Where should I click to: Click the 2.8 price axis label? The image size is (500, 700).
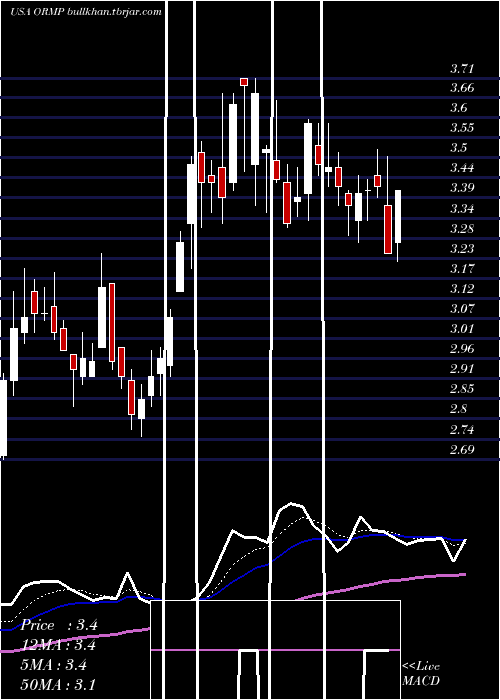click(x=458, y=408)
